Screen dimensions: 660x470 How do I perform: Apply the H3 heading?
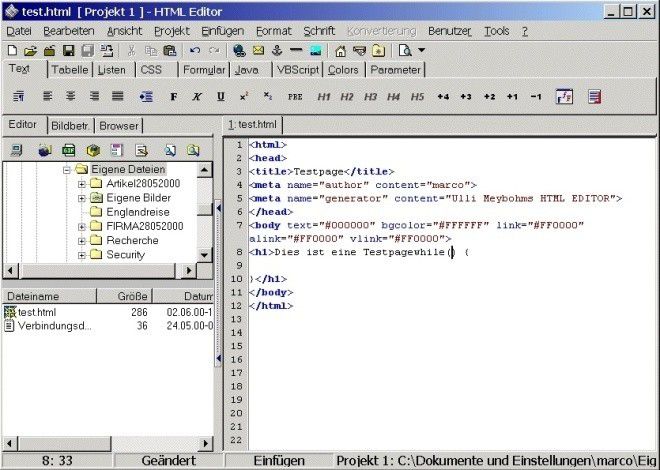(370, 97)
